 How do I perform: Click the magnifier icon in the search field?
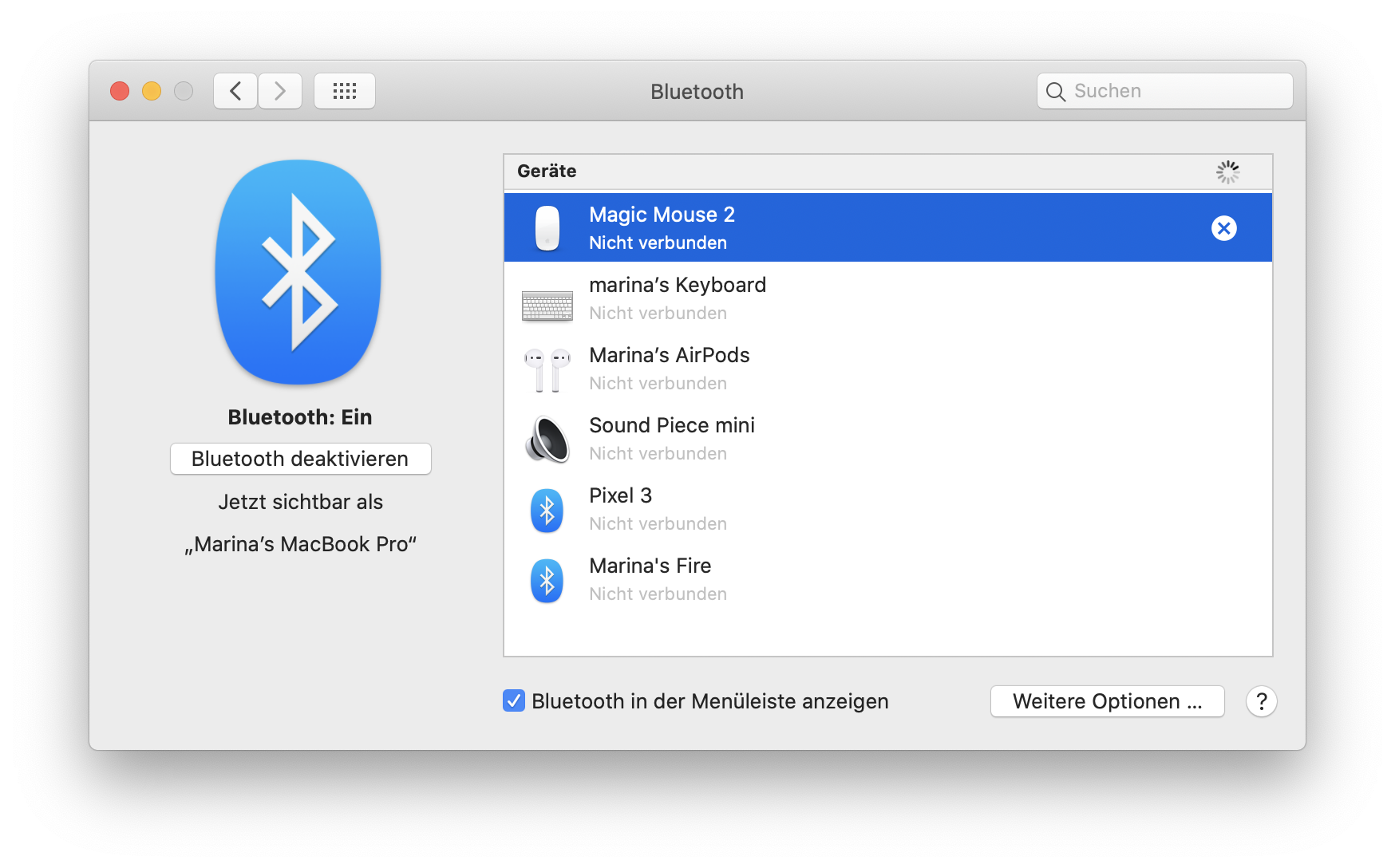click(x=1055, y=91)
